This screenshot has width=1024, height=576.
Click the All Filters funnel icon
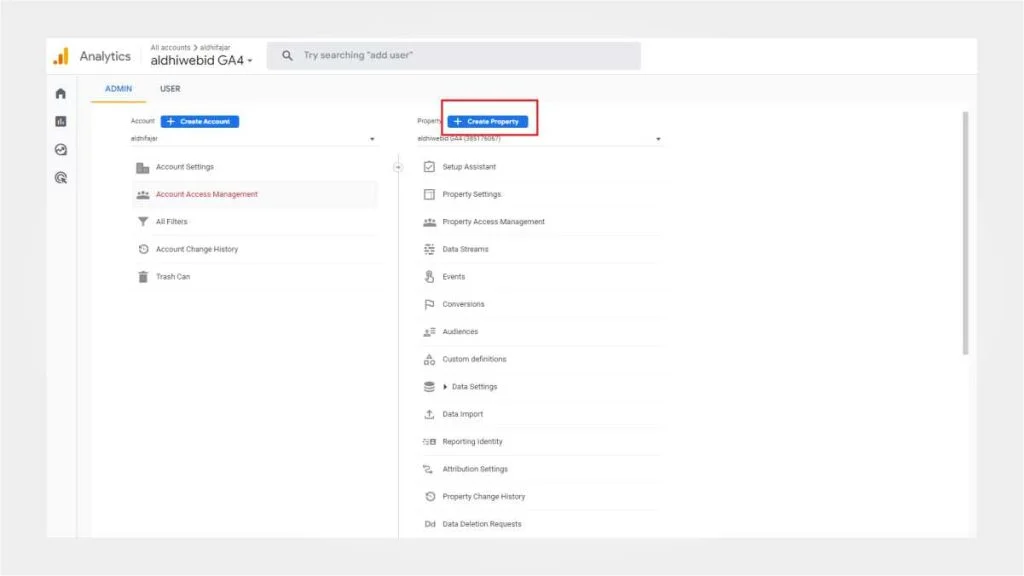(142, 222)
